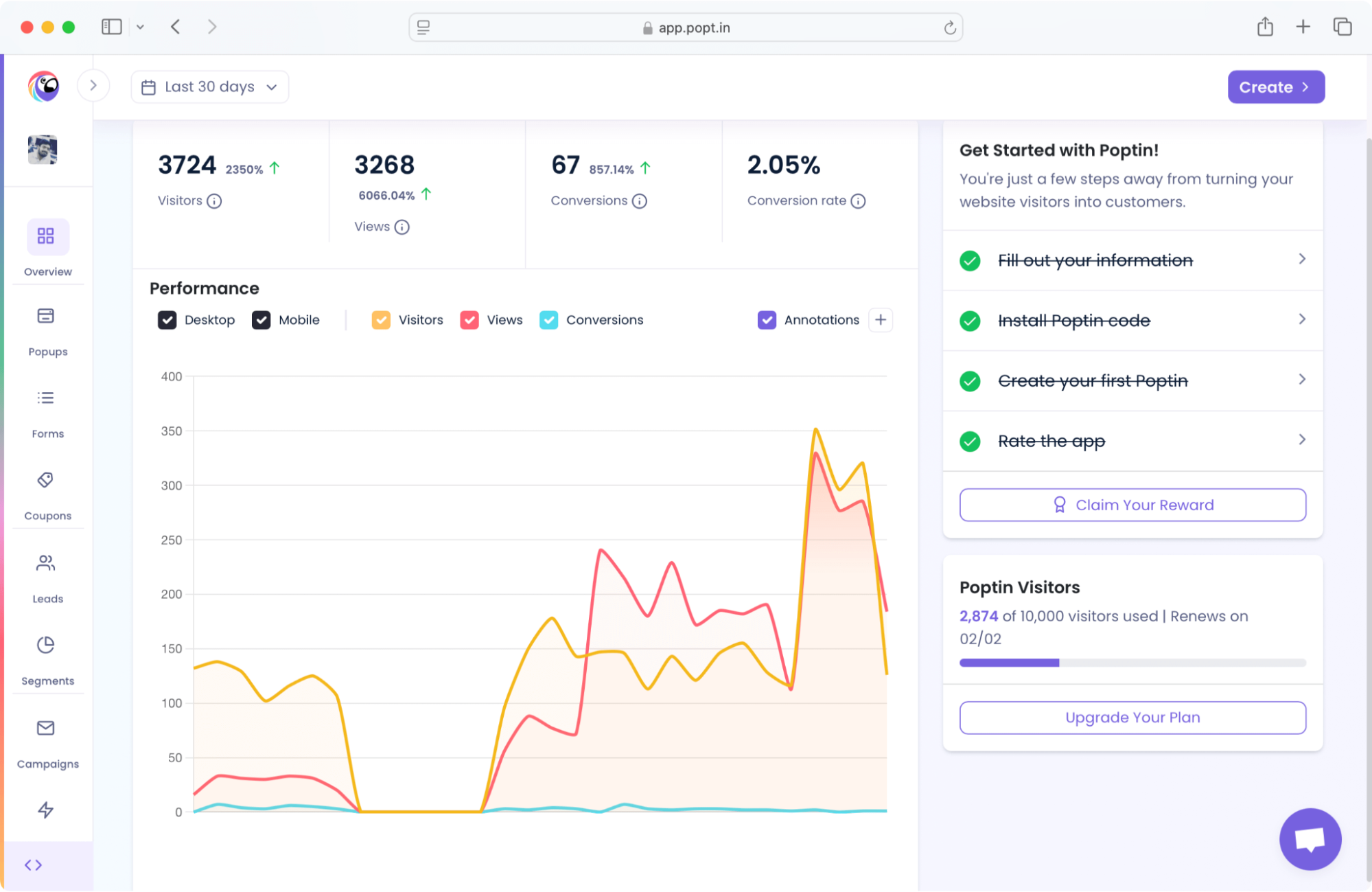Expand the sidebar using the chevron button
Screen dimensions: 1372x892
(x=93, y=85)
